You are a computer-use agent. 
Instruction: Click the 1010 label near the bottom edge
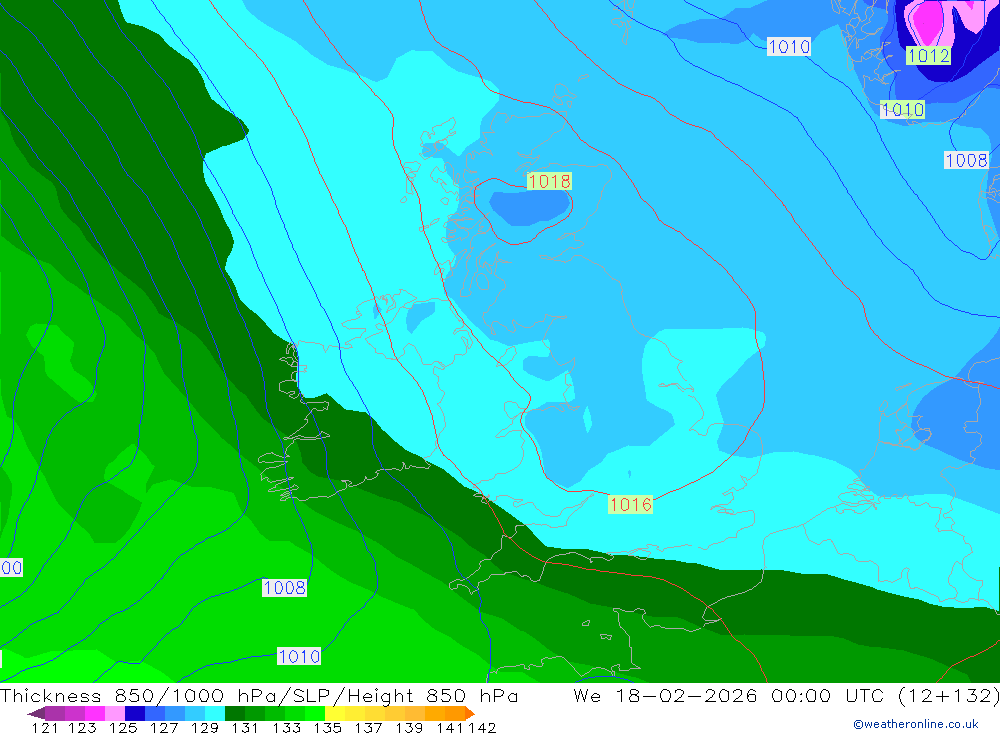[299, 656]
